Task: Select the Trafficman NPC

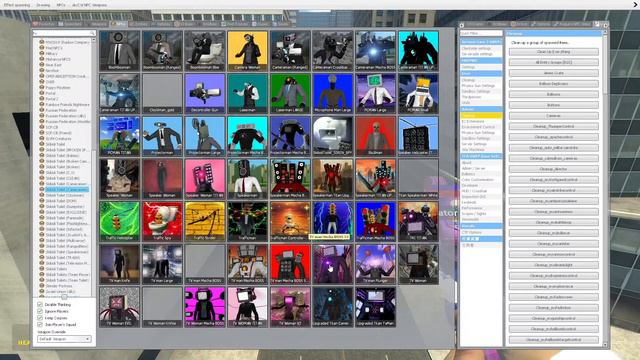Action: coord(247,221)
